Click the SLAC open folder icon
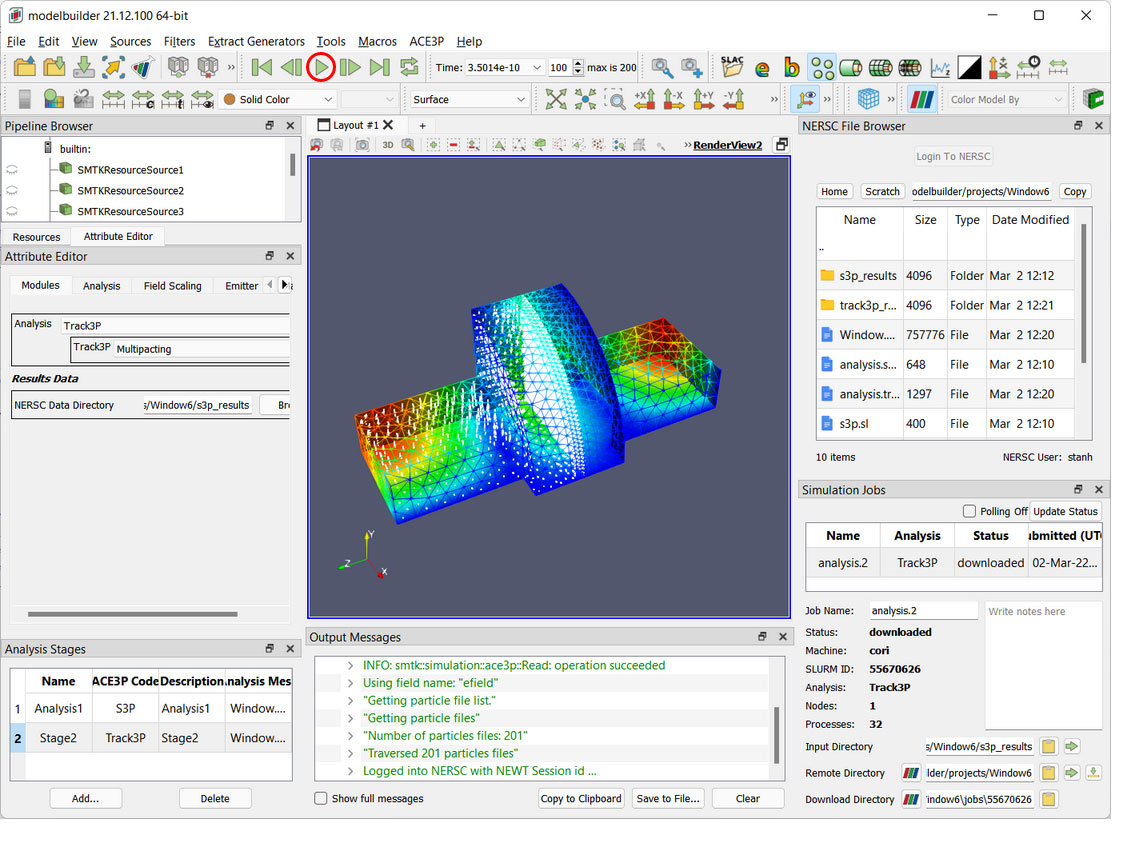 click(732, 67)
